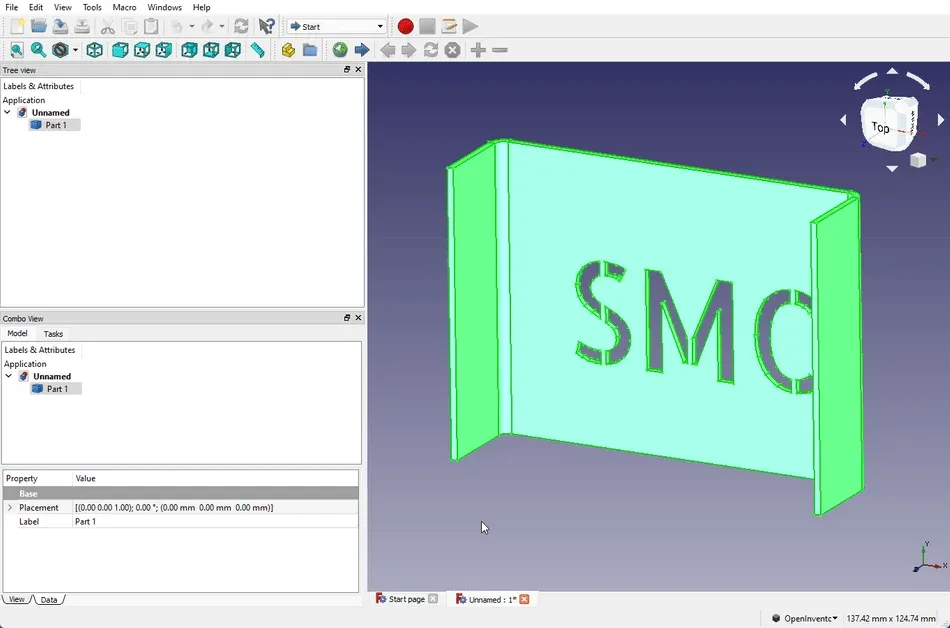Click the red Record Macro button

(405, 26)
